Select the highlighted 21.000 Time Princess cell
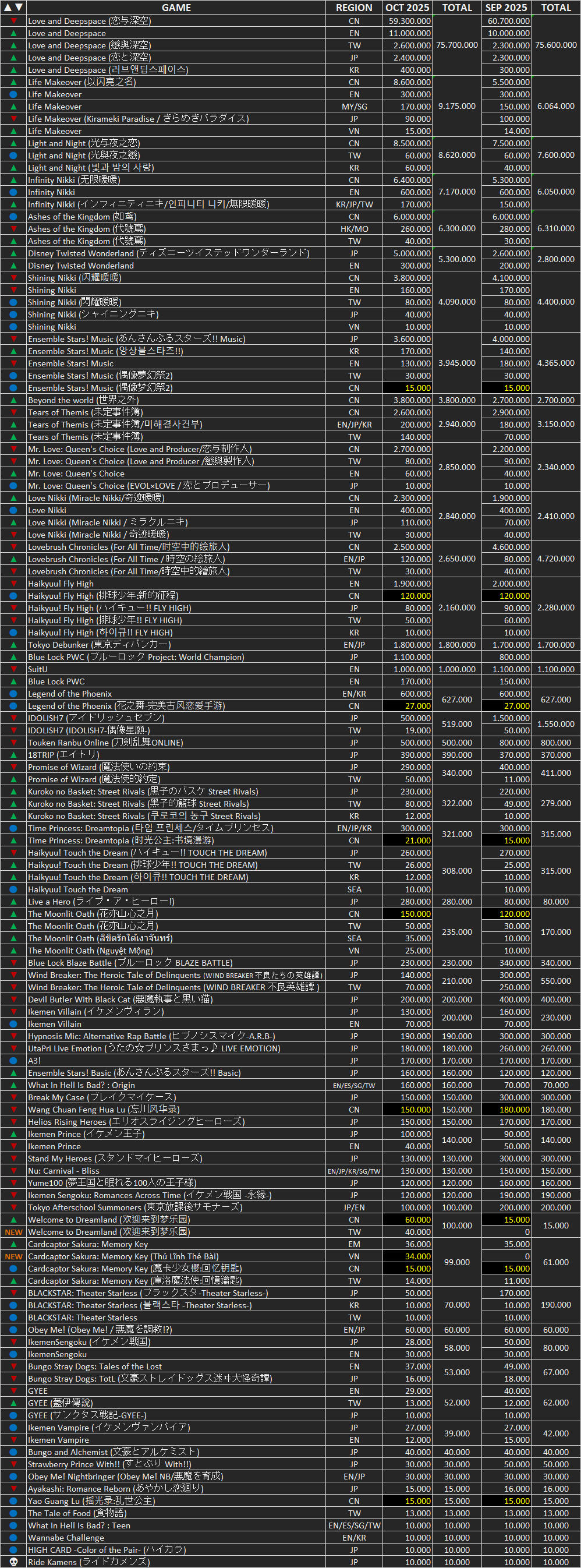The height and width of the screenshot is (1568, 581). (408, 840)
